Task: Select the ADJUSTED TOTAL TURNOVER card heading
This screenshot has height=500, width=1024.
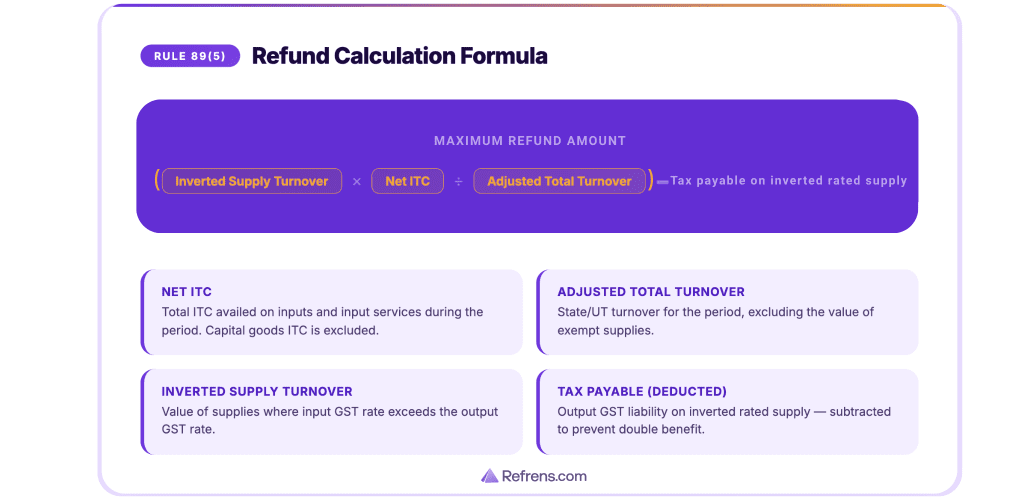Action: click(650, 292)
